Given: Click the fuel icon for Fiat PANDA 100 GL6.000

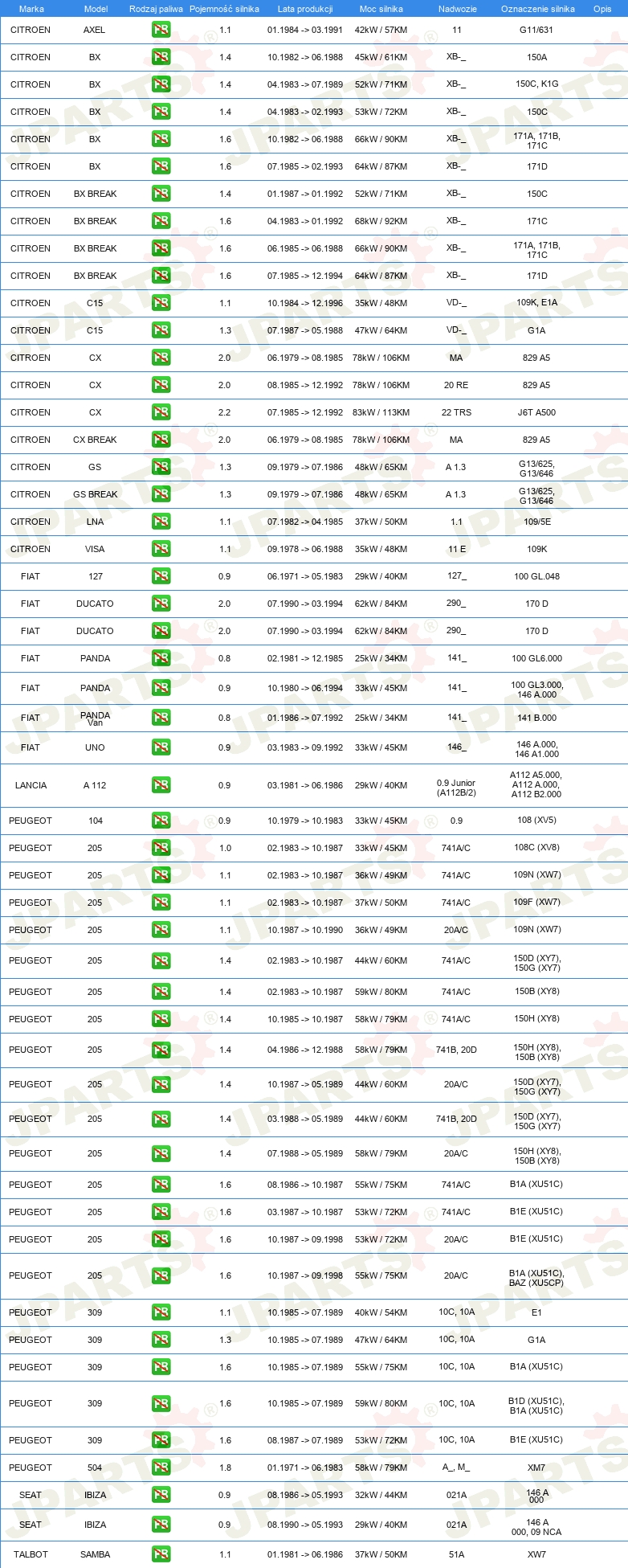Looking at the screenshot, I should [x=161, y=658].
